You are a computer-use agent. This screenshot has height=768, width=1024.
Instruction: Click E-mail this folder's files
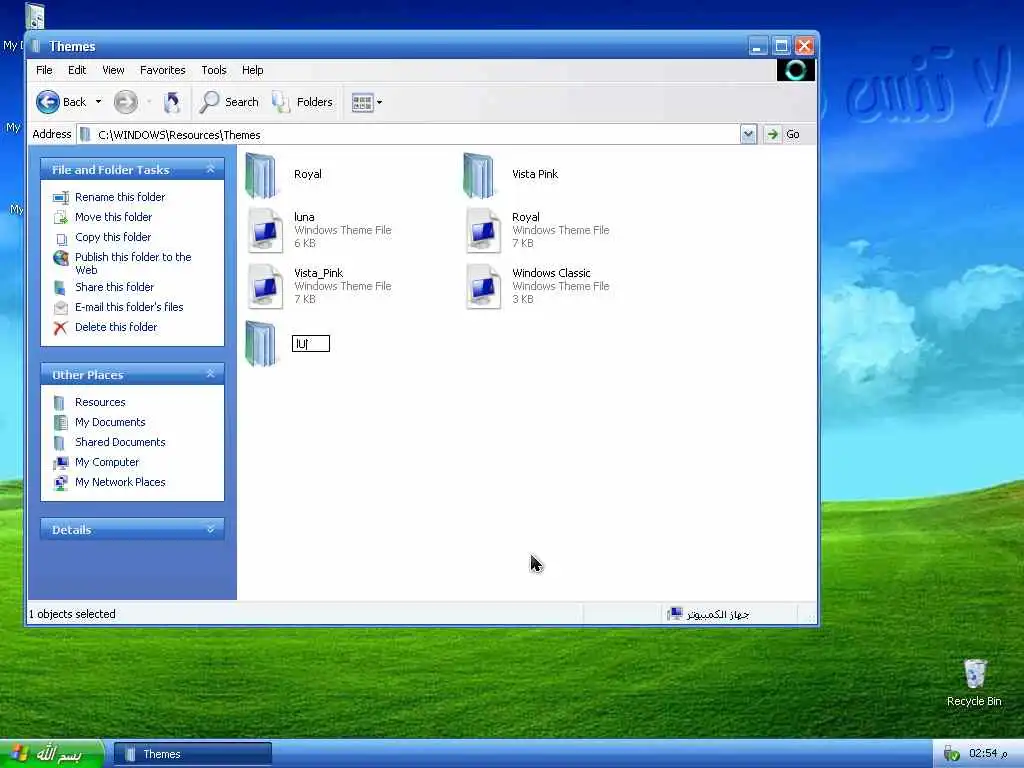(x=129, y=307)
